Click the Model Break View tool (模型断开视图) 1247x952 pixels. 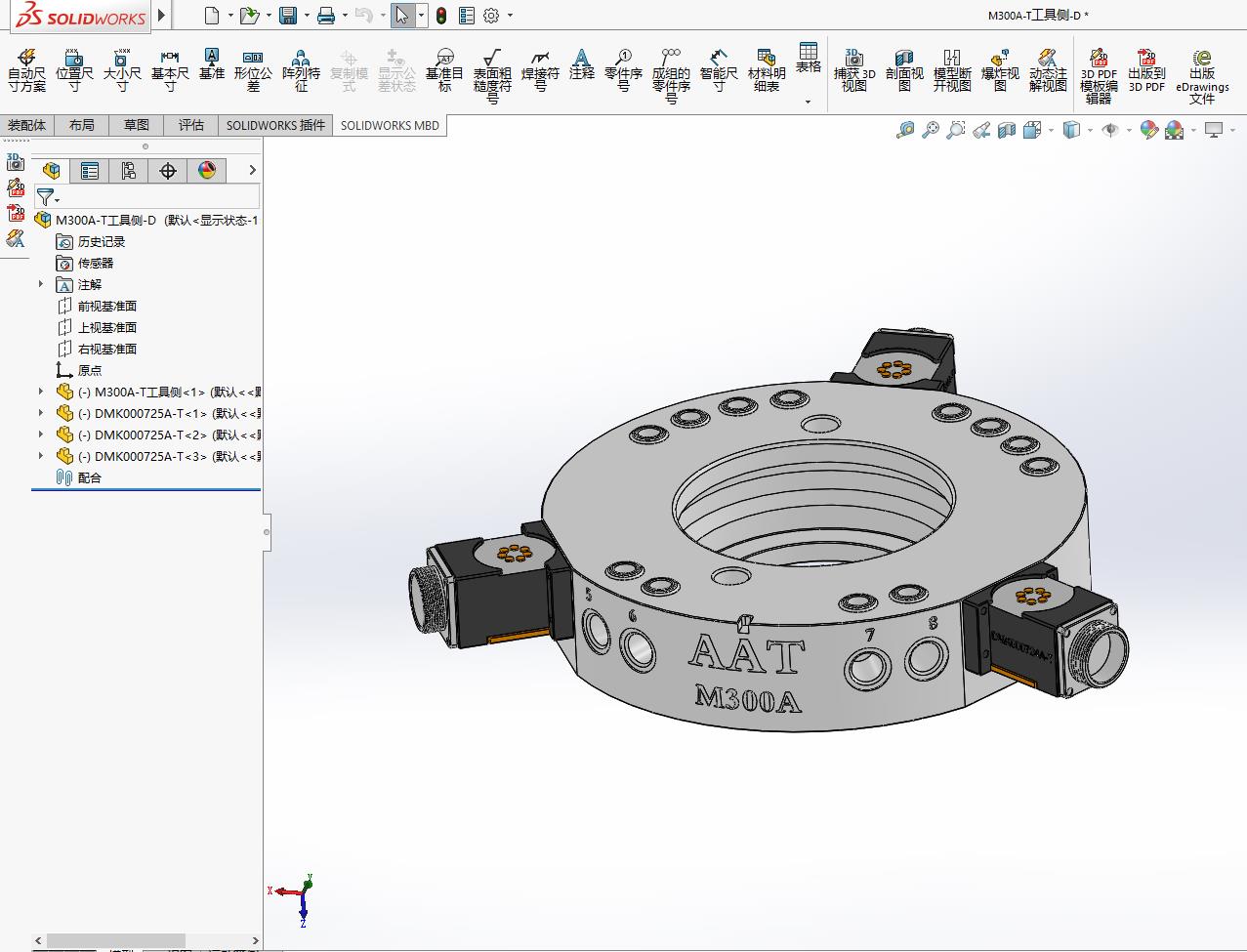click(952, 70)
